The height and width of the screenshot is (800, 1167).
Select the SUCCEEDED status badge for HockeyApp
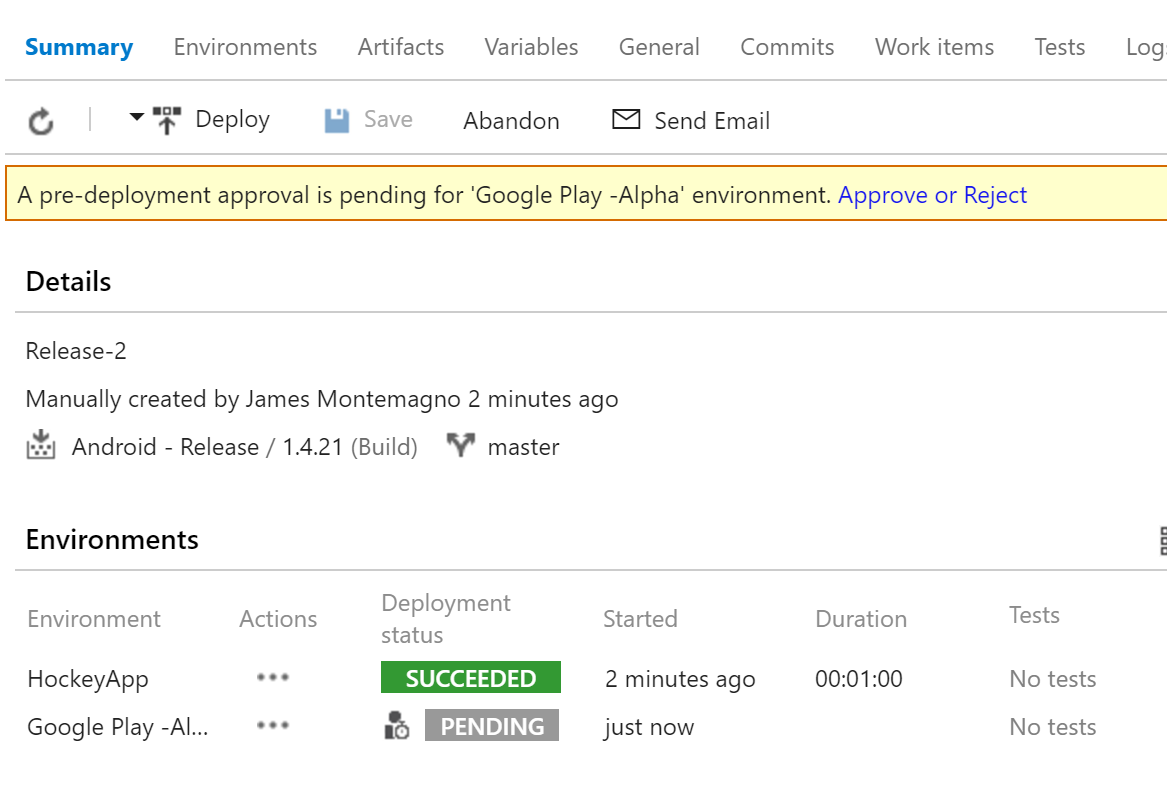pyautogui.click(x=470, y=677)
